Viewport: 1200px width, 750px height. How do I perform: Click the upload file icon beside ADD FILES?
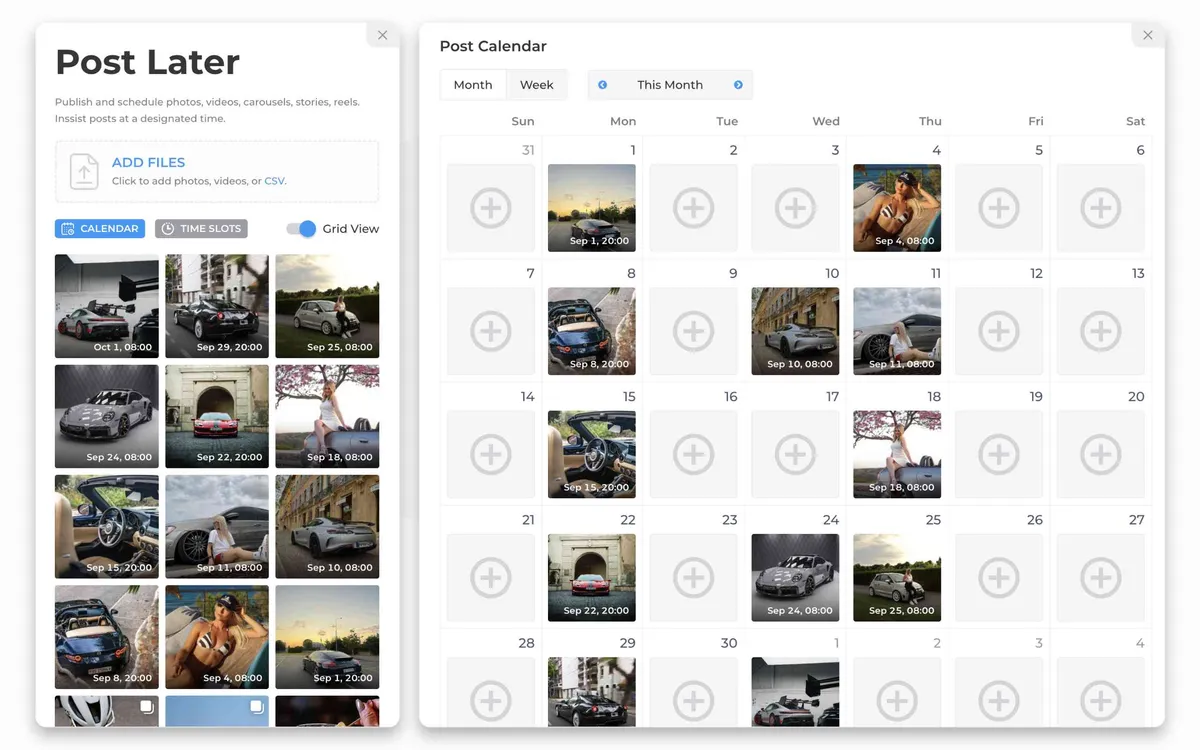click(84, 171)
